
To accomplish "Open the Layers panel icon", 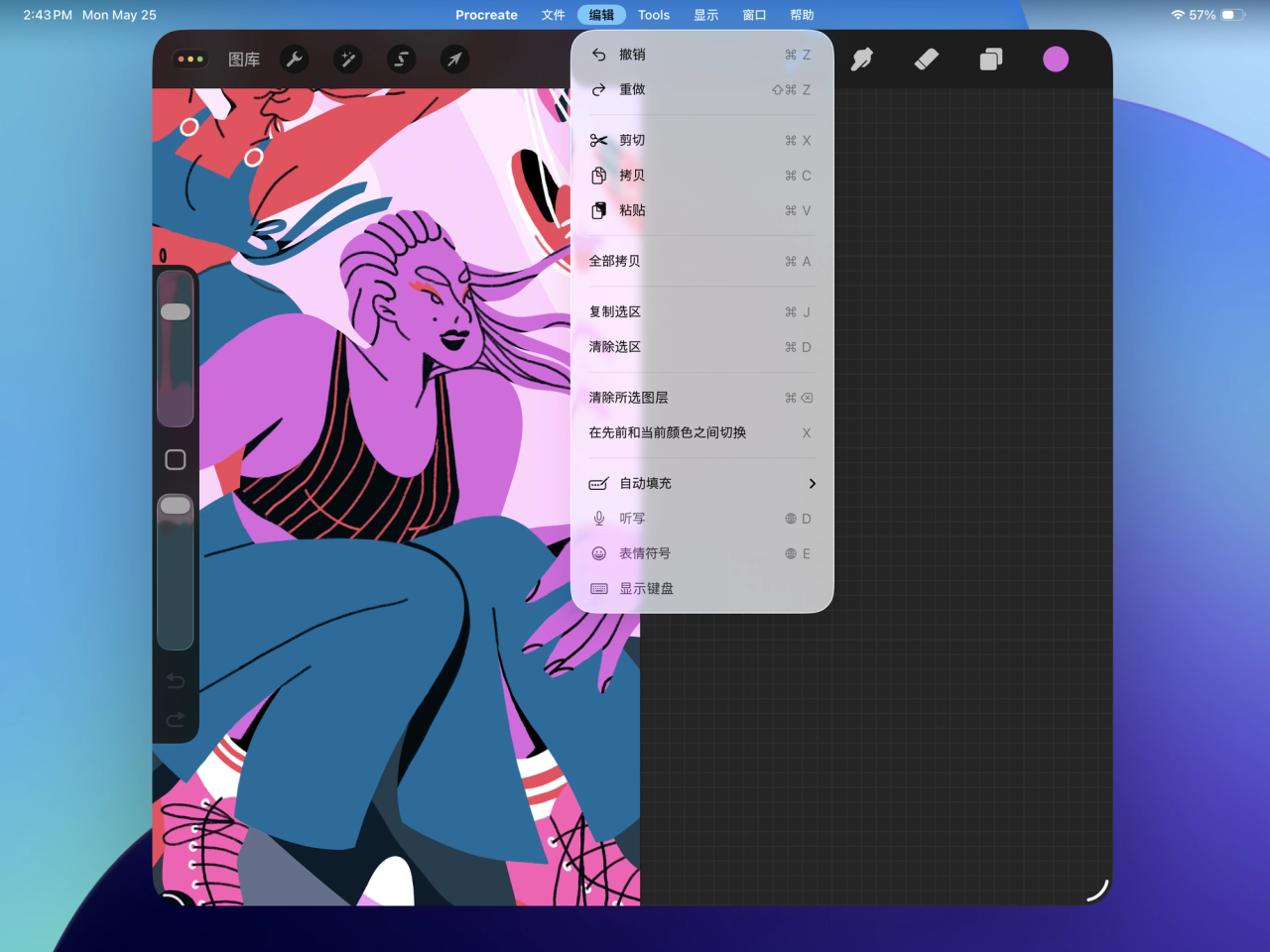I will [990, 59].
